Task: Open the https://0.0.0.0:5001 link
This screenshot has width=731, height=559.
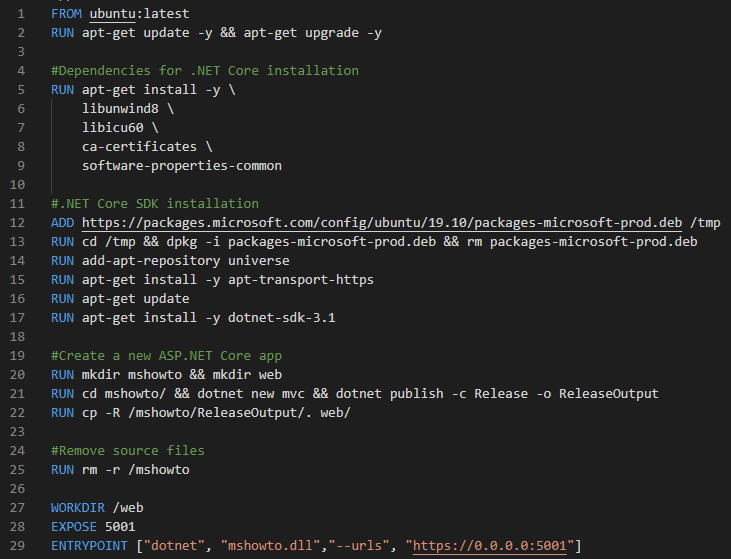Action: click(490, 546)
